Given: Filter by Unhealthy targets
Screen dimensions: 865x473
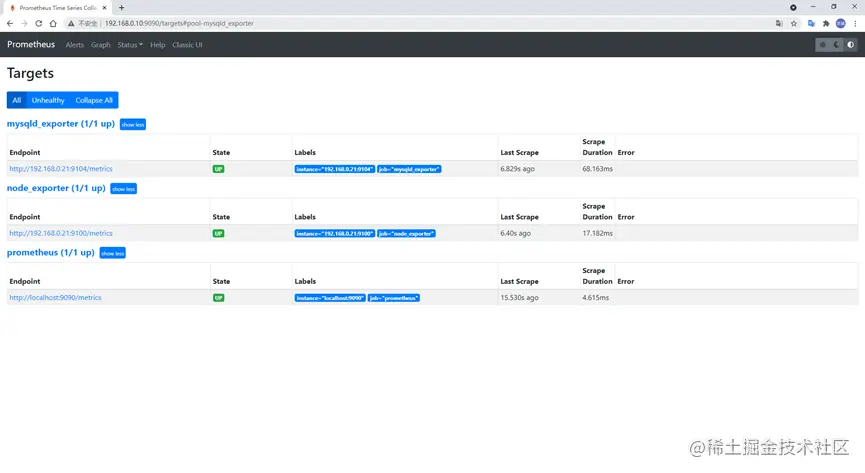Looking at the screenshot, I should (48, 100).
